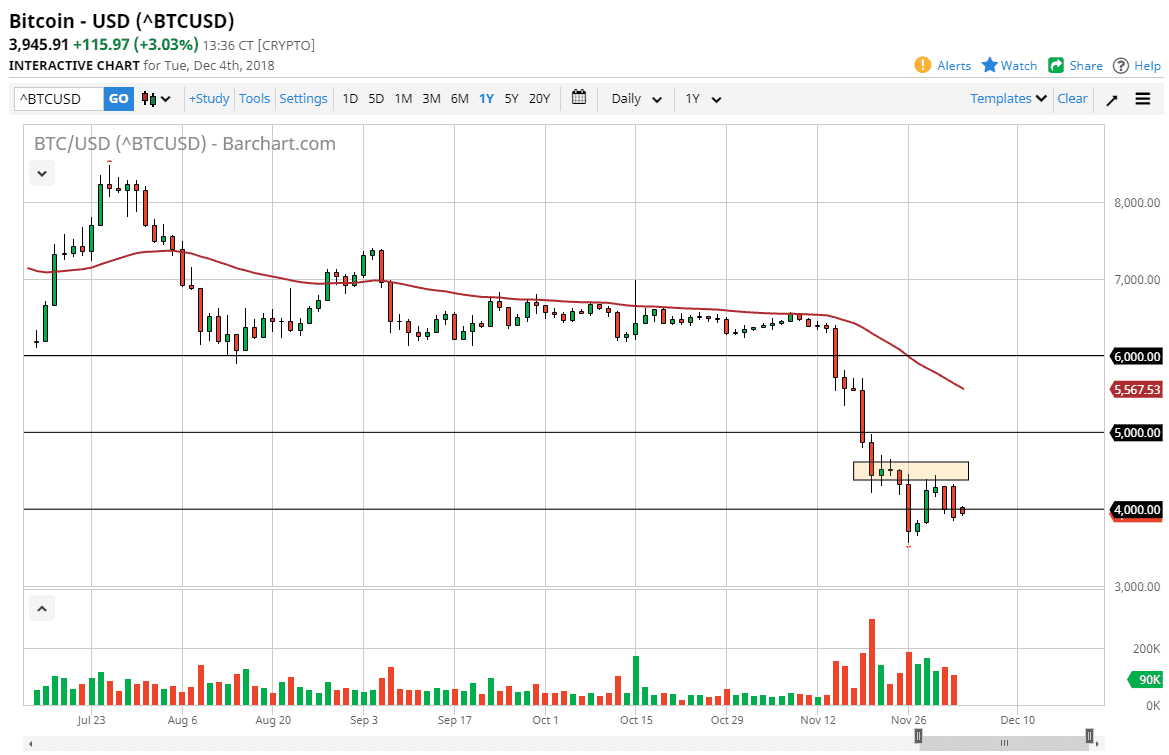
Task: Click the fullscreen arrow icon
Action: (1111, 98)
